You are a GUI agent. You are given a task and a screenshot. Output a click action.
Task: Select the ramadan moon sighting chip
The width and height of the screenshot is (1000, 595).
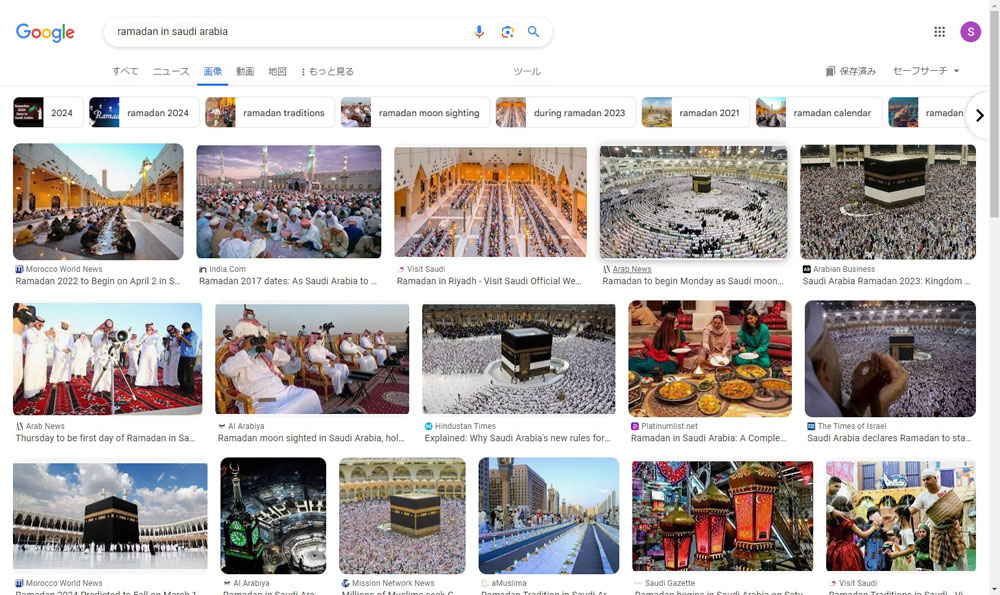415,113
